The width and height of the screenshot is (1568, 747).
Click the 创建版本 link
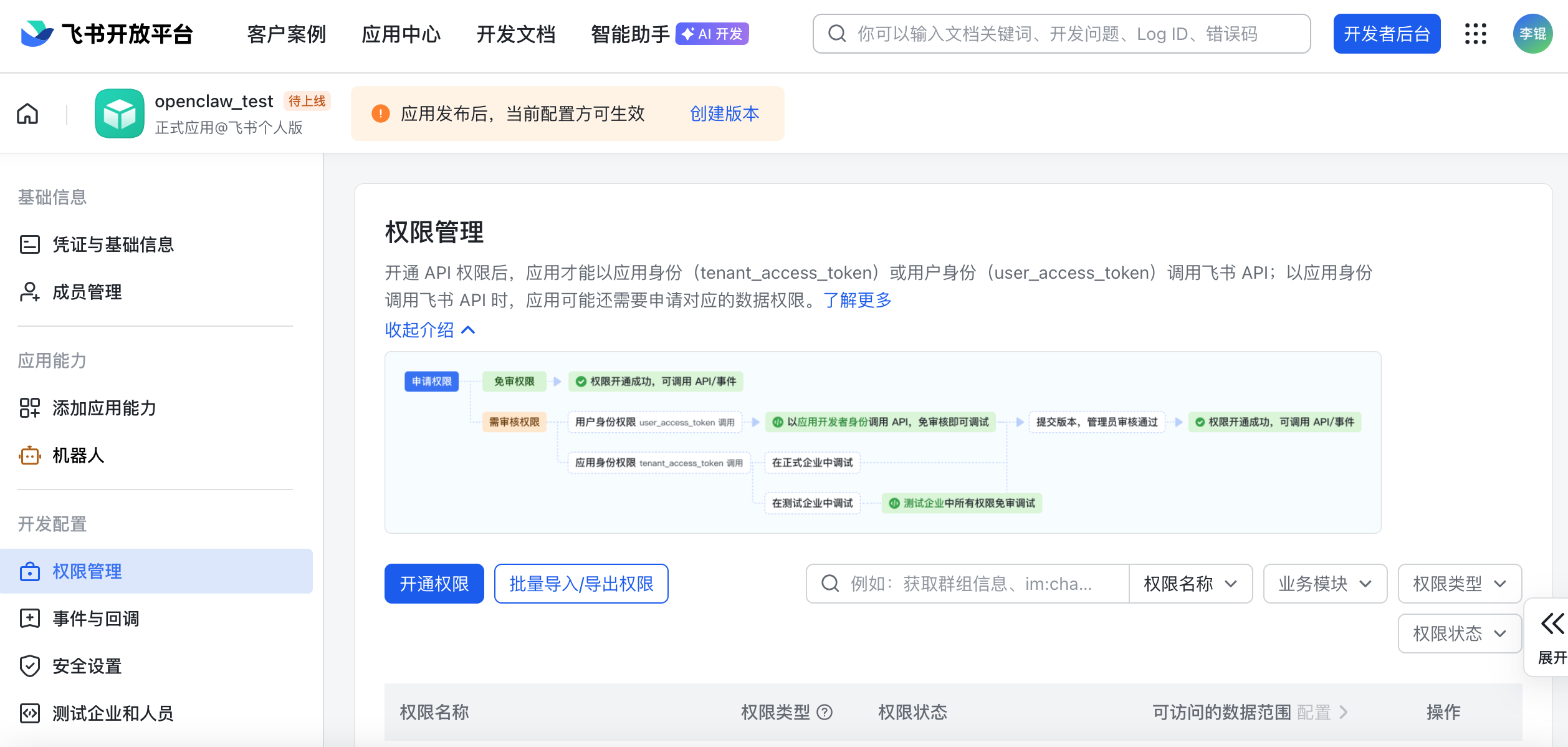pyautogui.click(x=724, y=113)
